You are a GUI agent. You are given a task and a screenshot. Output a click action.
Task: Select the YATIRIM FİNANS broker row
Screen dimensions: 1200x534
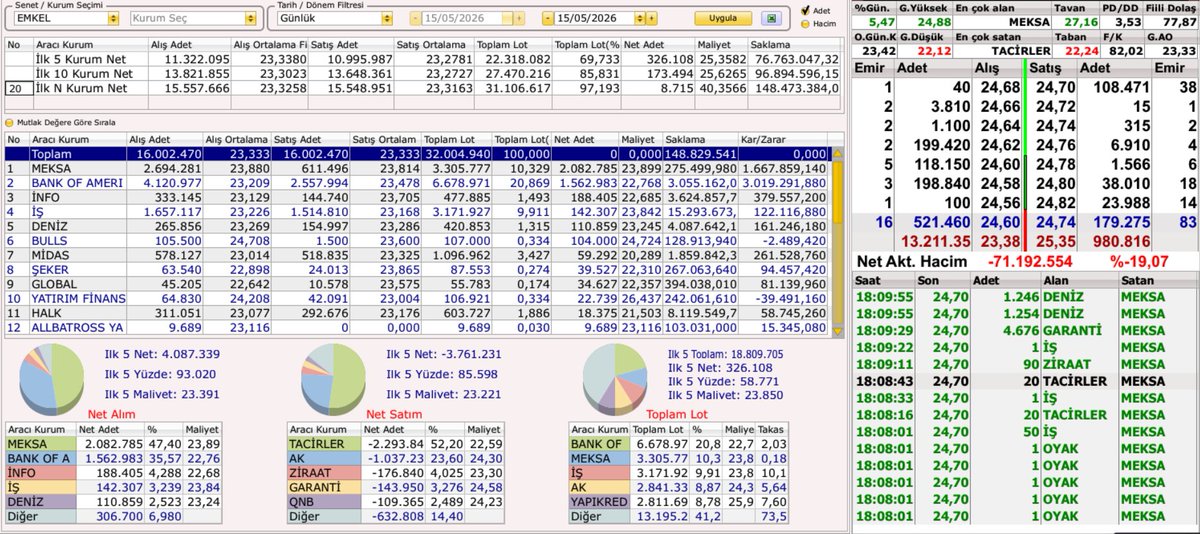418,298
